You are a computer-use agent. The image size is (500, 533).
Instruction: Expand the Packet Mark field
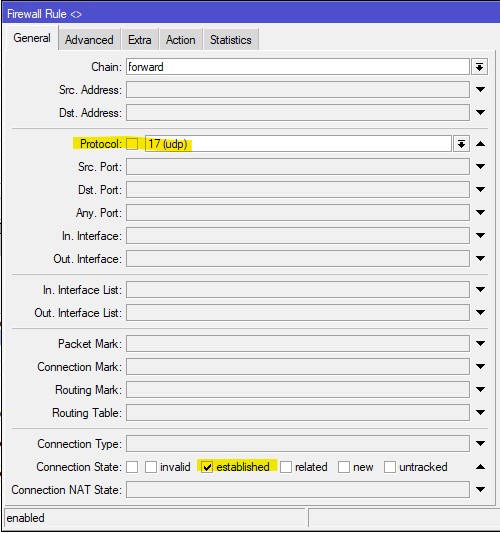coord(480,344)
